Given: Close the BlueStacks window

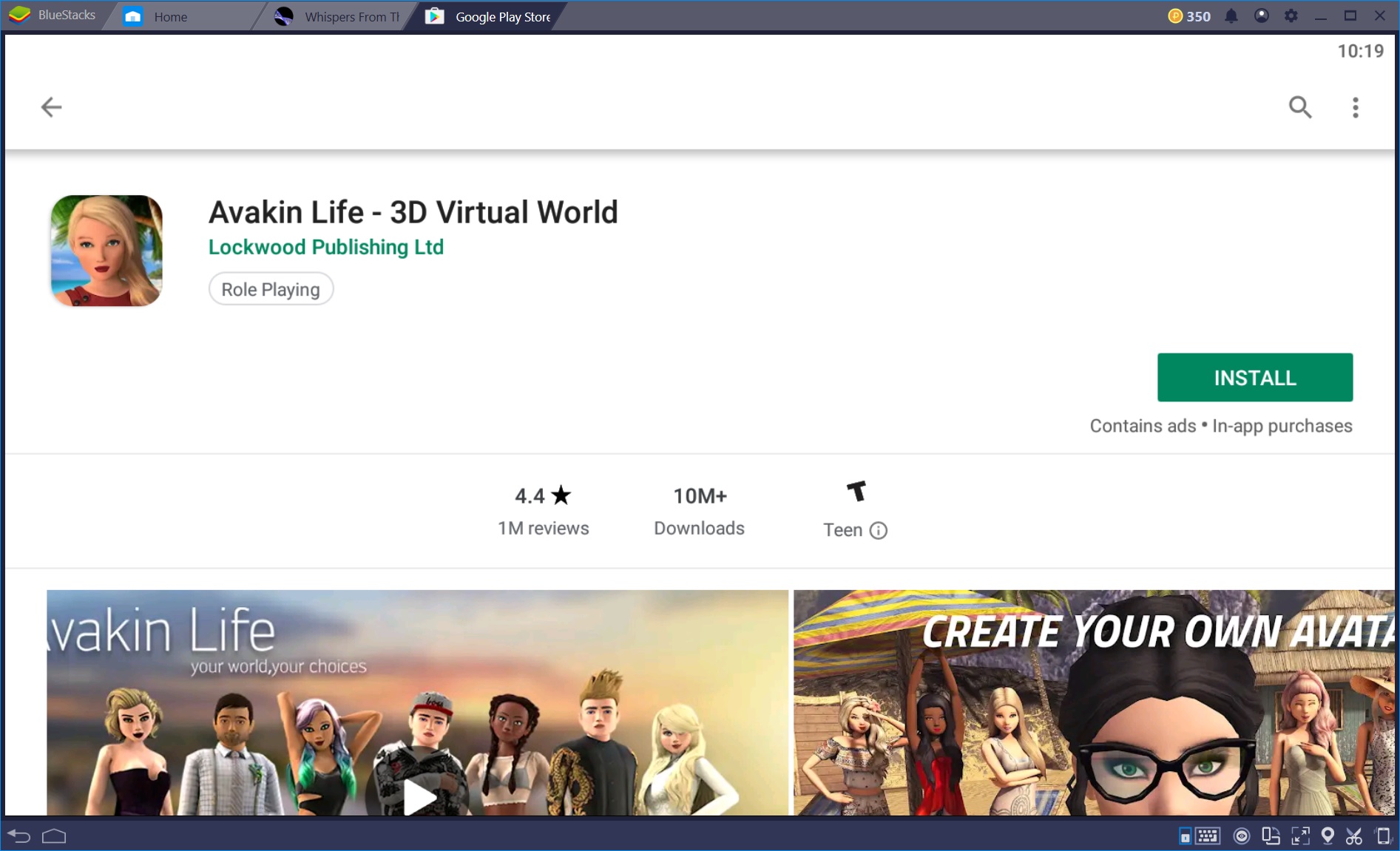Looking at the screenshot, I should point(1380,16).
